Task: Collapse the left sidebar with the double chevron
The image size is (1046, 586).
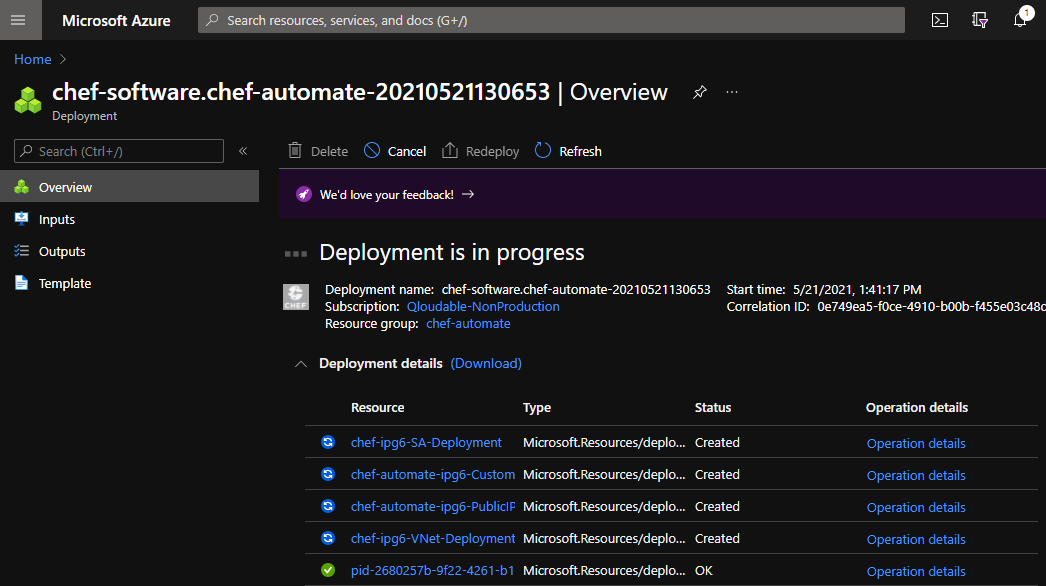Action: (x=243, y=150)
